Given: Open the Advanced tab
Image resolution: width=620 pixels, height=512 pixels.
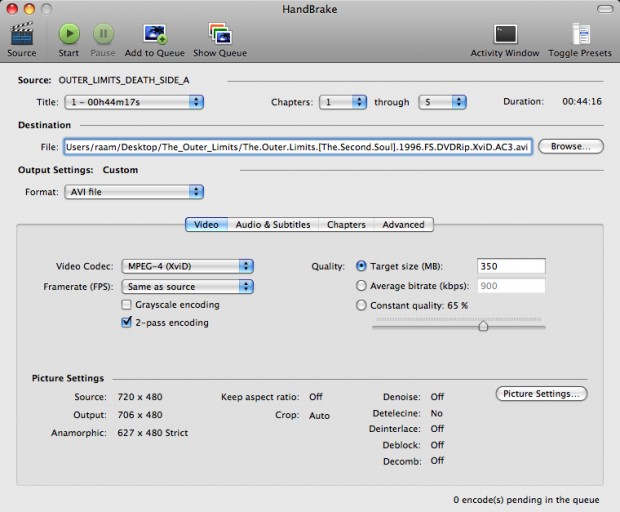Looking at the screenshot, I should coord(403,225).
